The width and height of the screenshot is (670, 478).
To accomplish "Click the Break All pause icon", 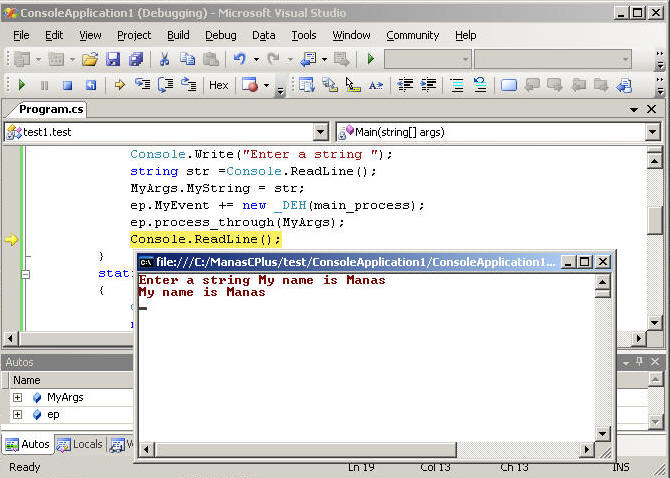I will 44,86.
